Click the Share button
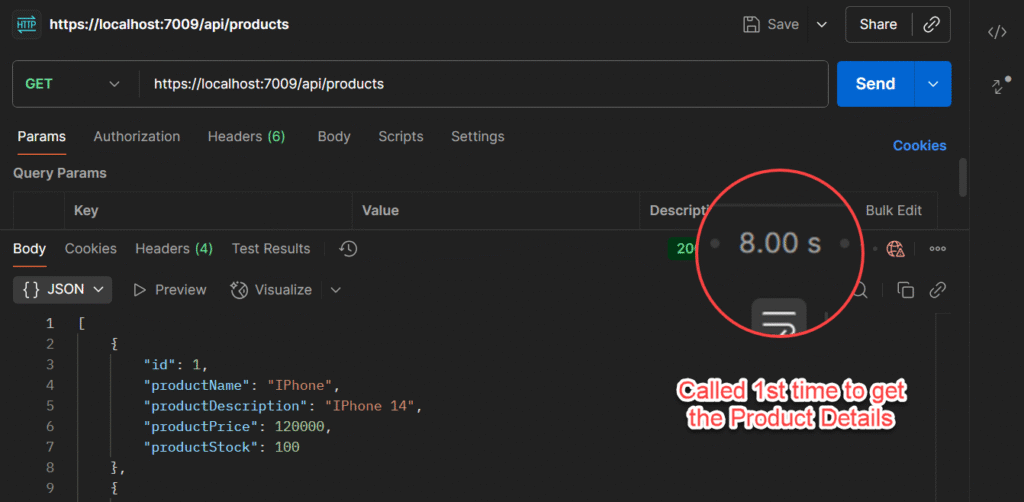Screen dimensions: 1024x502 tap(878, 25)
